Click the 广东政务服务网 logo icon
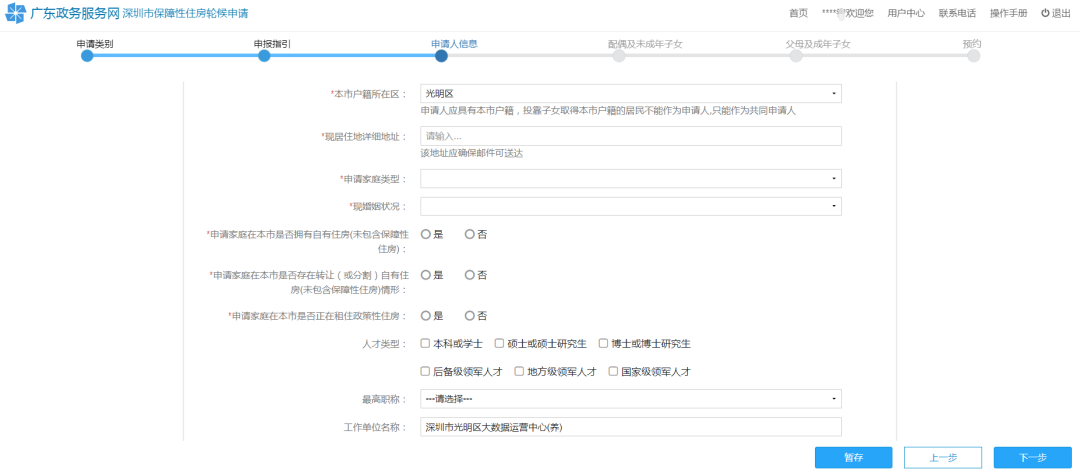Image resolution: width=1080 pixels, height=473 pixels. 17,13
